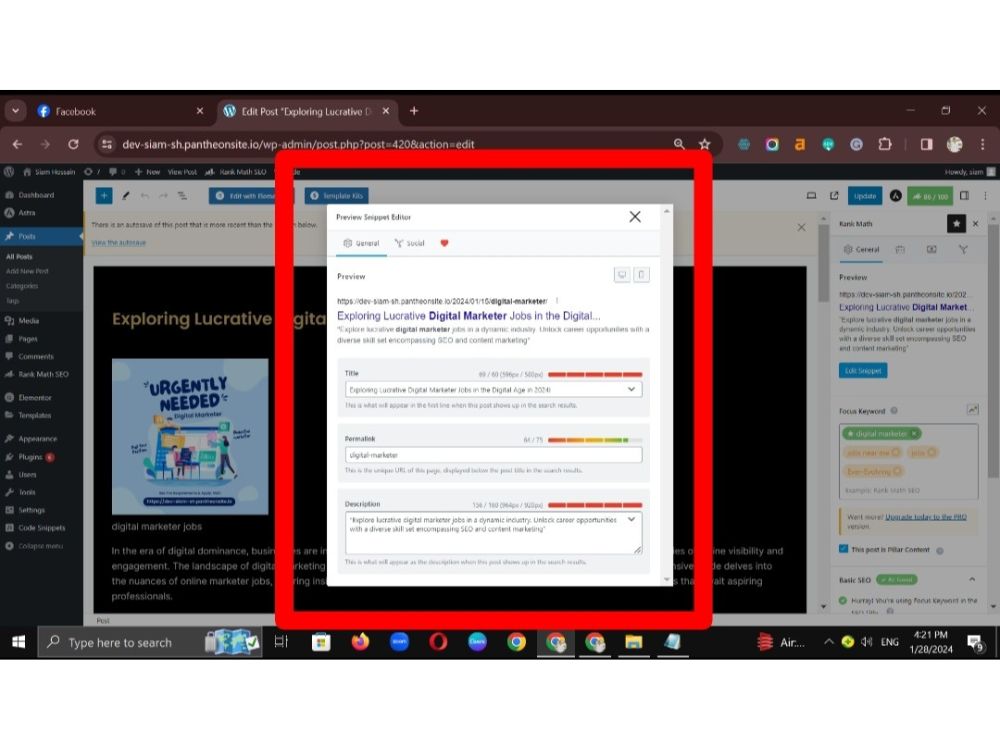Toggle the settings sidebar panel icon
The width and height of the screenshot is (1000, 750).
tap(964, 196)
